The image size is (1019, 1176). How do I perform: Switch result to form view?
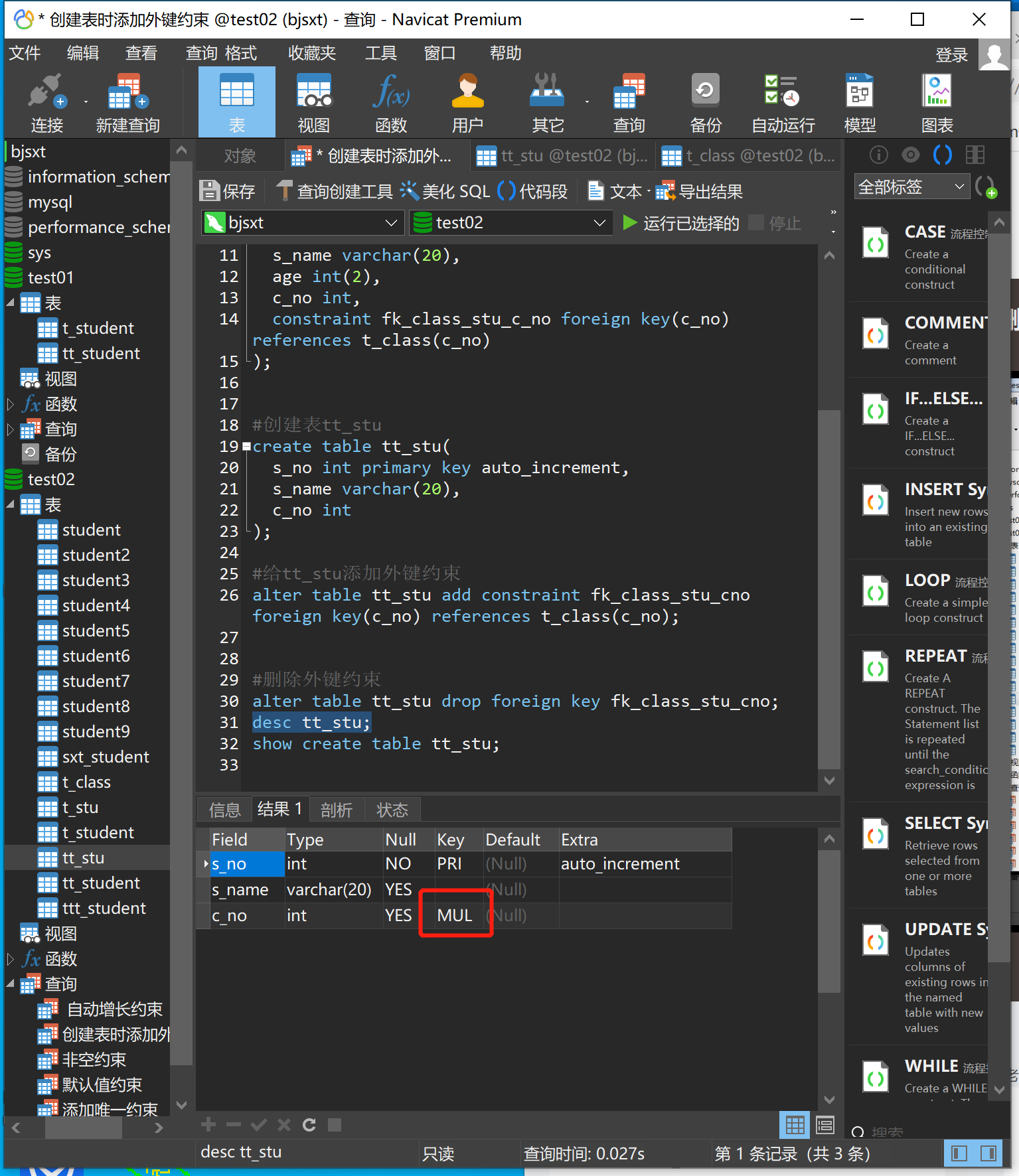click(825, 1124)
